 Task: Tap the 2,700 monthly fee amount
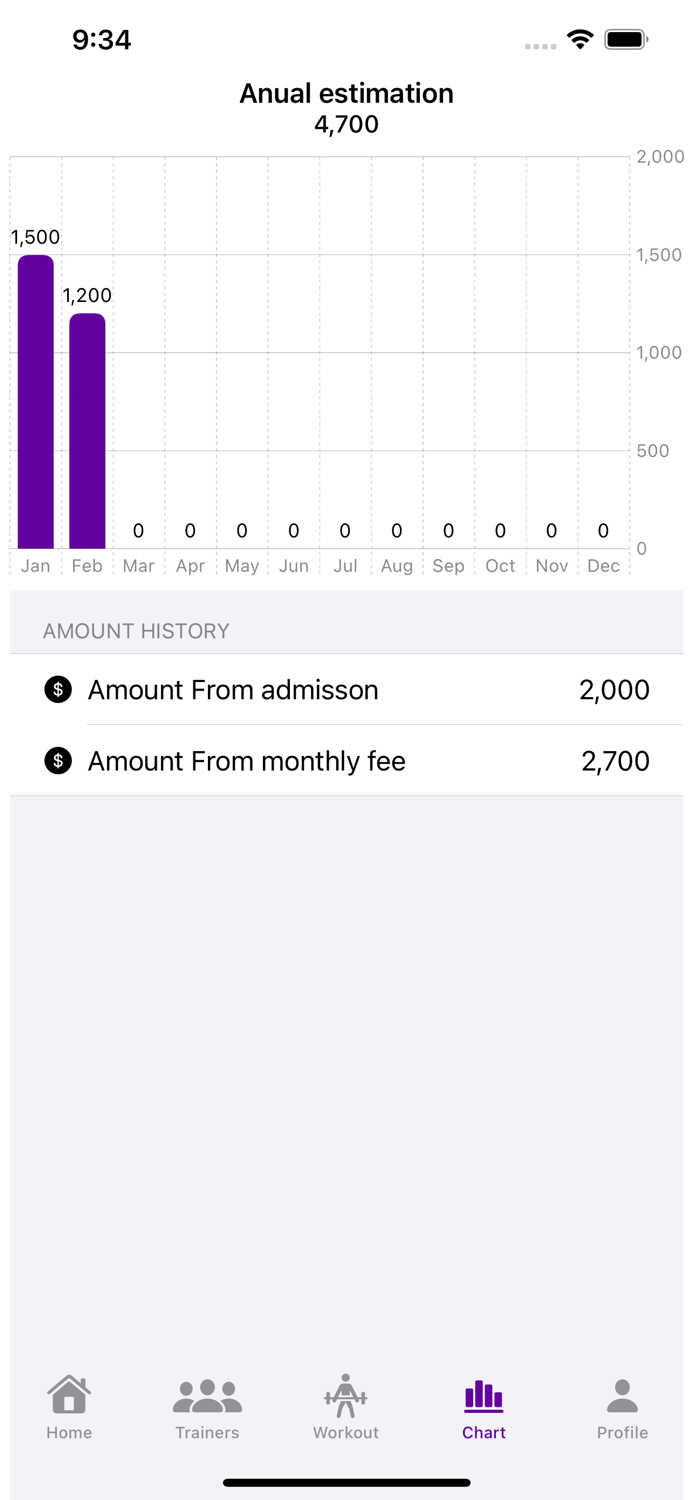click(615, 761)
